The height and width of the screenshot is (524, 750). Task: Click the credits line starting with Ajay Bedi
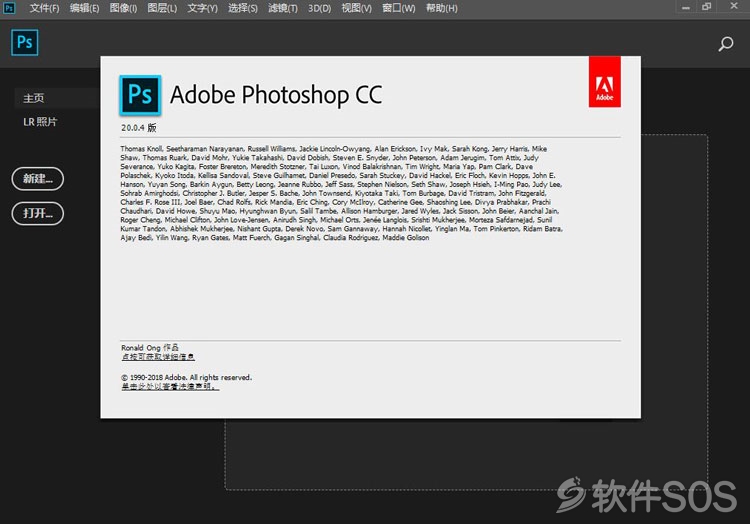[x=275, y=238]
